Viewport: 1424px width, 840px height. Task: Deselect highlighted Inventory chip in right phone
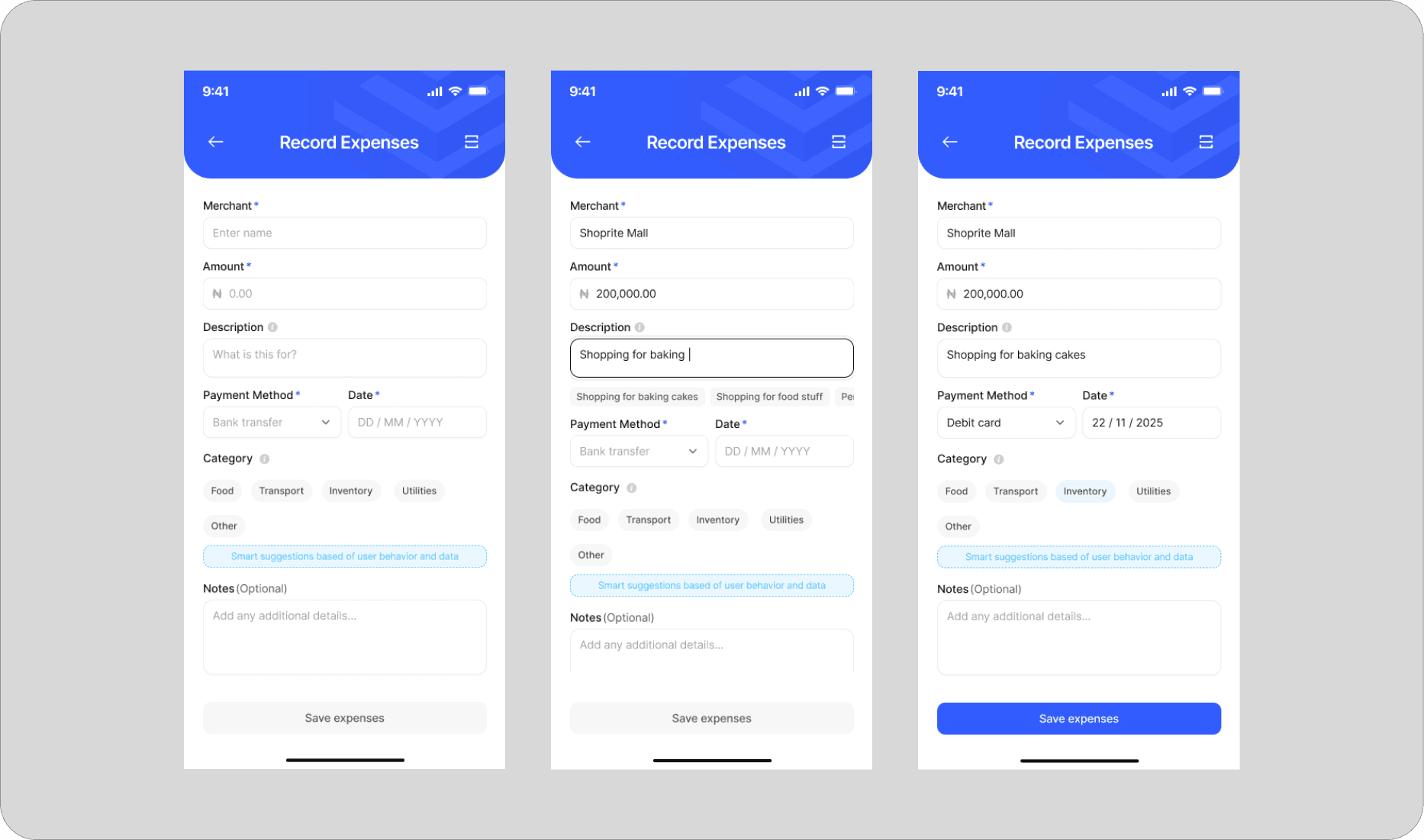[1085, 491]
